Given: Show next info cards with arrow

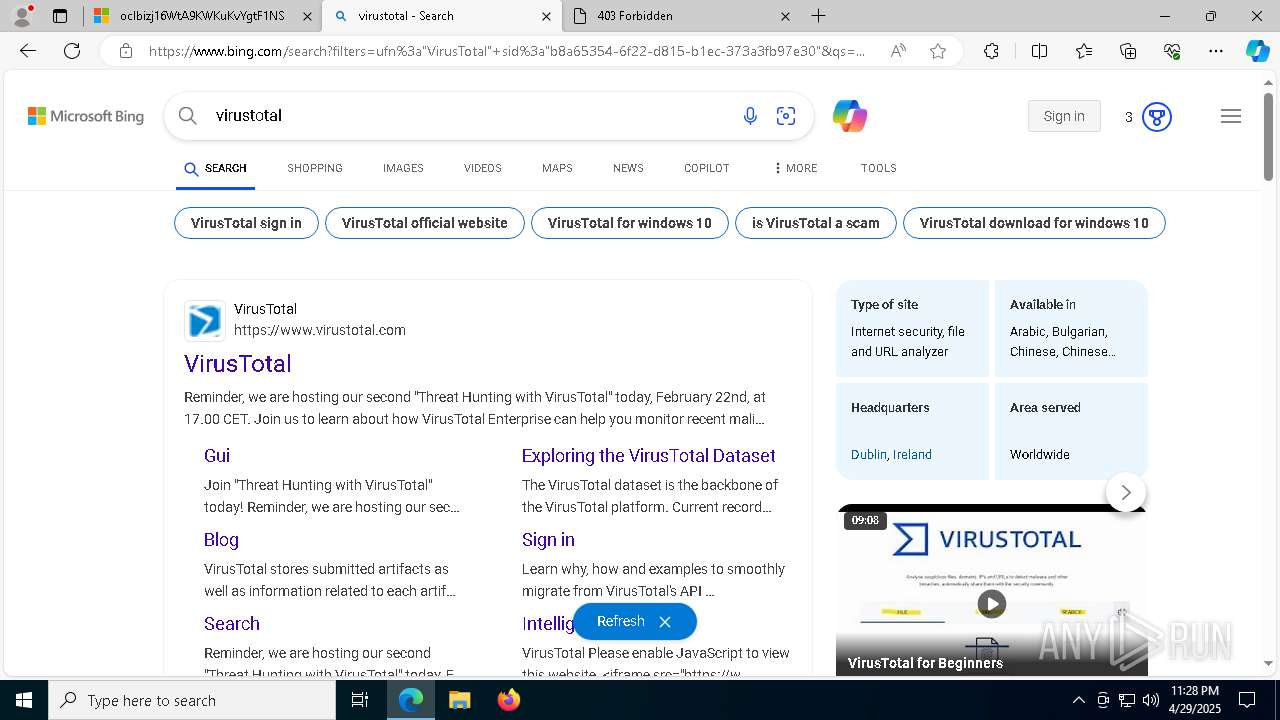Looking at the screenshot, I should 1126,492.
